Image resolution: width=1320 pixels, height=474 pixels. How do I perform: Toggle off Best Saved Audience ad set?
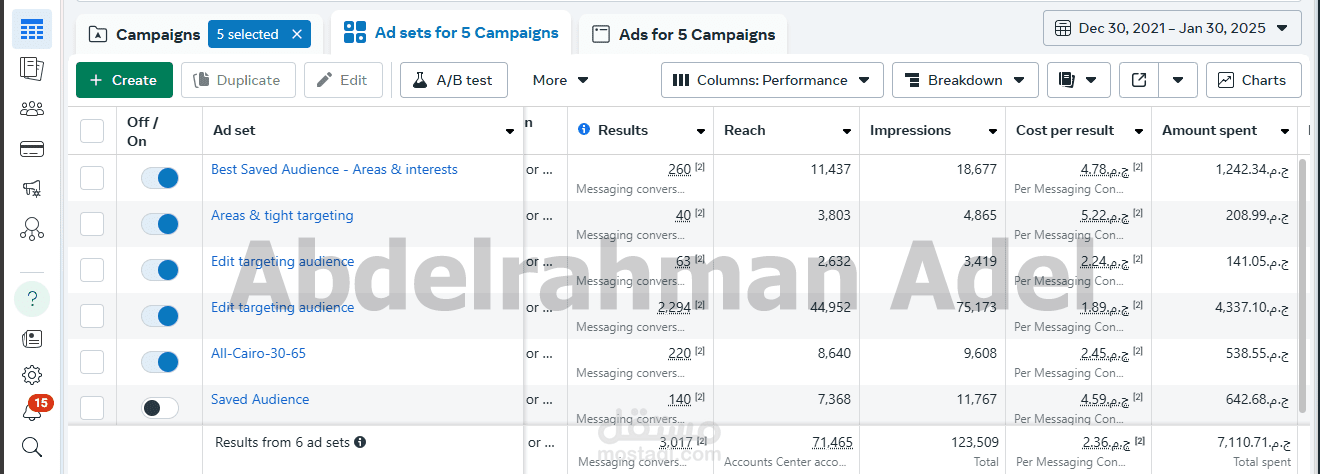point(160,178)
